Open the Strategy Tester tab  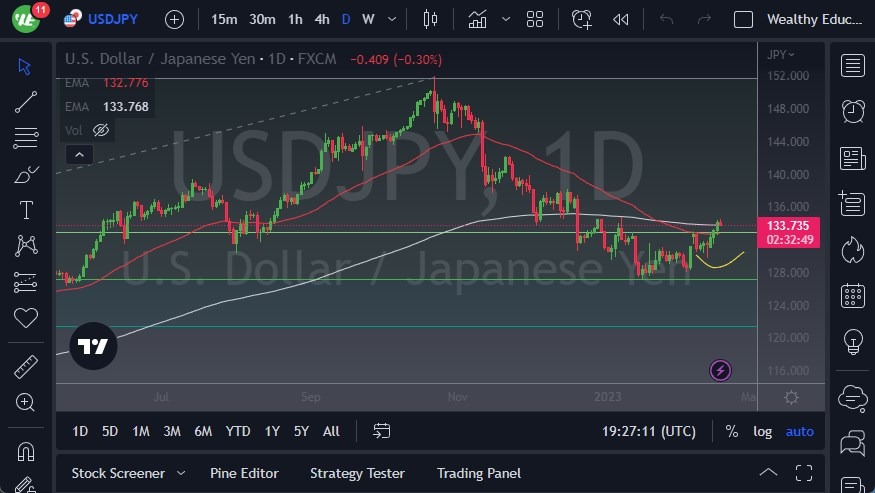[357, 473]
